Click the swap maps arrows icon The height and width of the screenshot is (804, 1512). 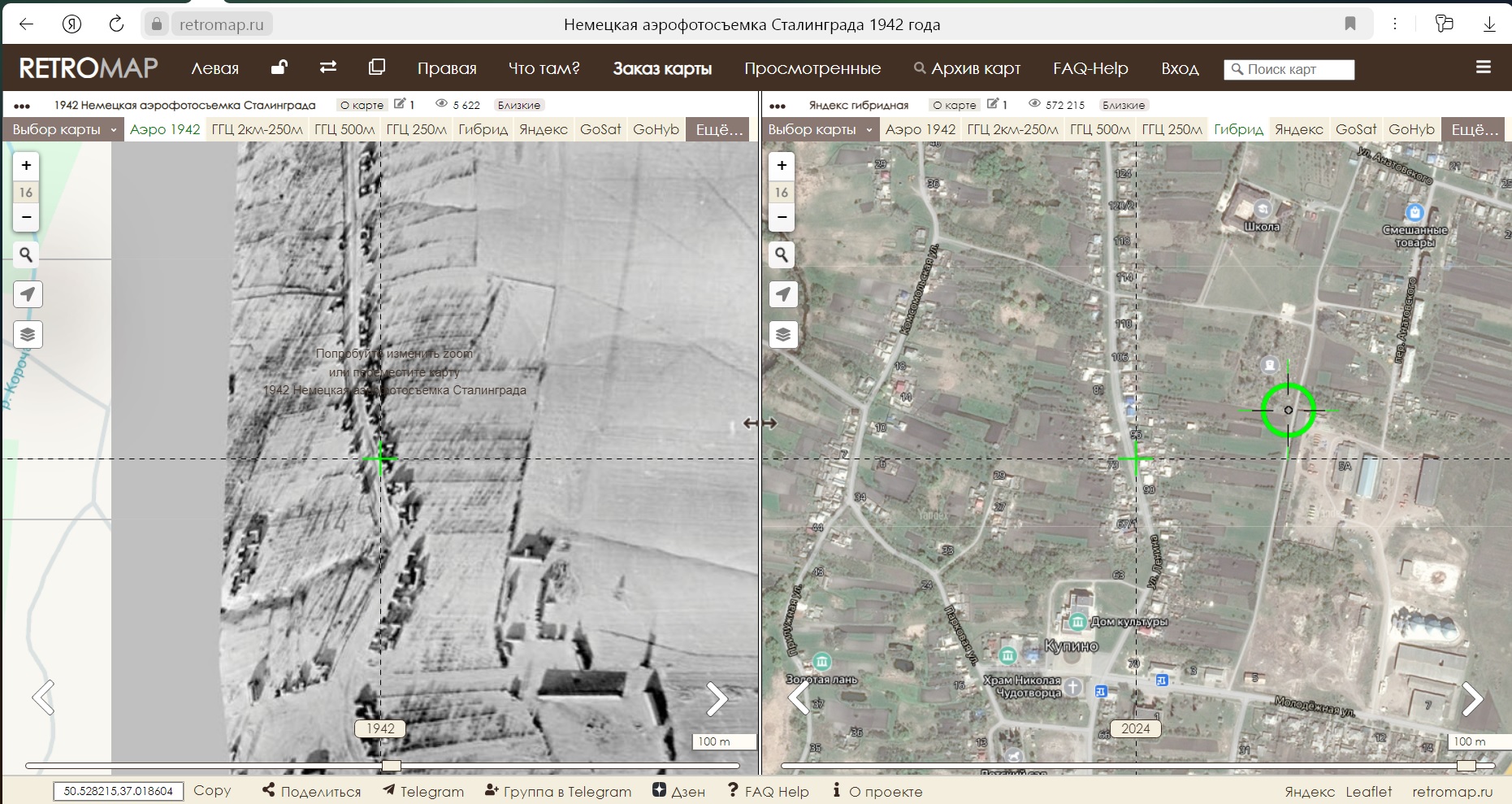[x=328, y=67]
